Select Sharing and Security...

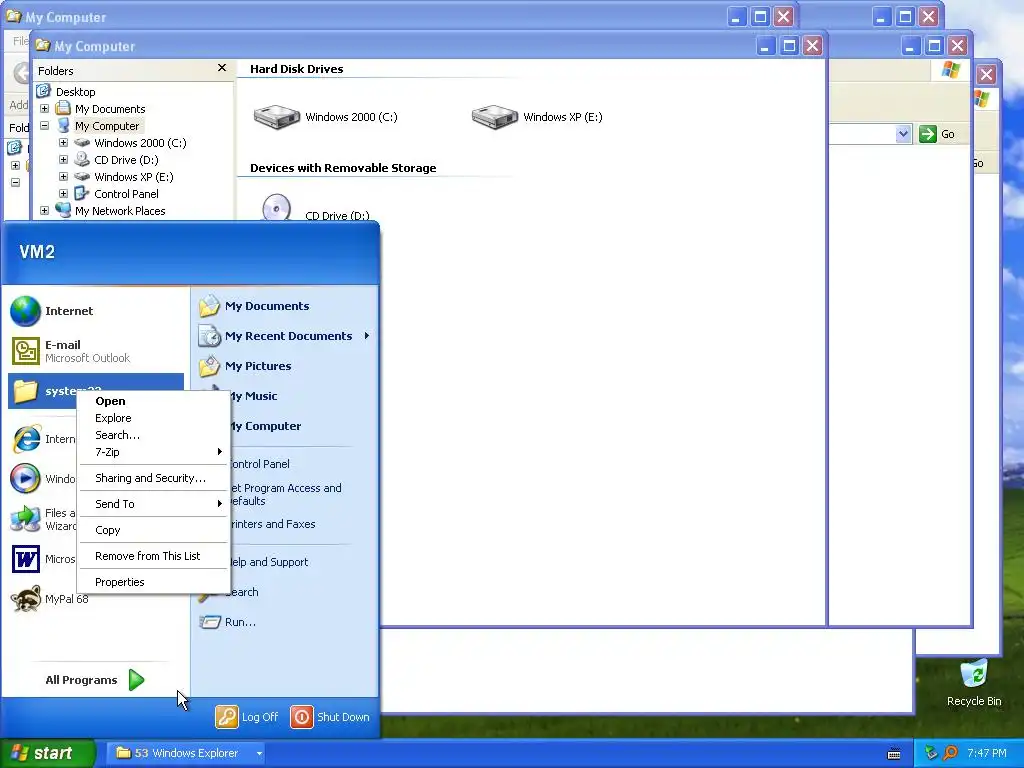[x=153, y=478]
